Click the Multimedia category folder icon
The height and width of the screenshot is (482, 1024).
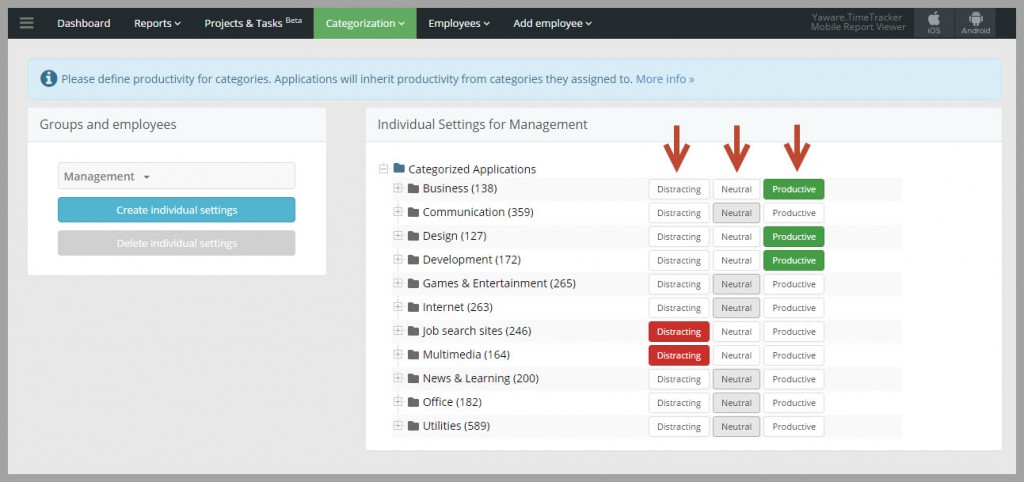tap(413, 355)
